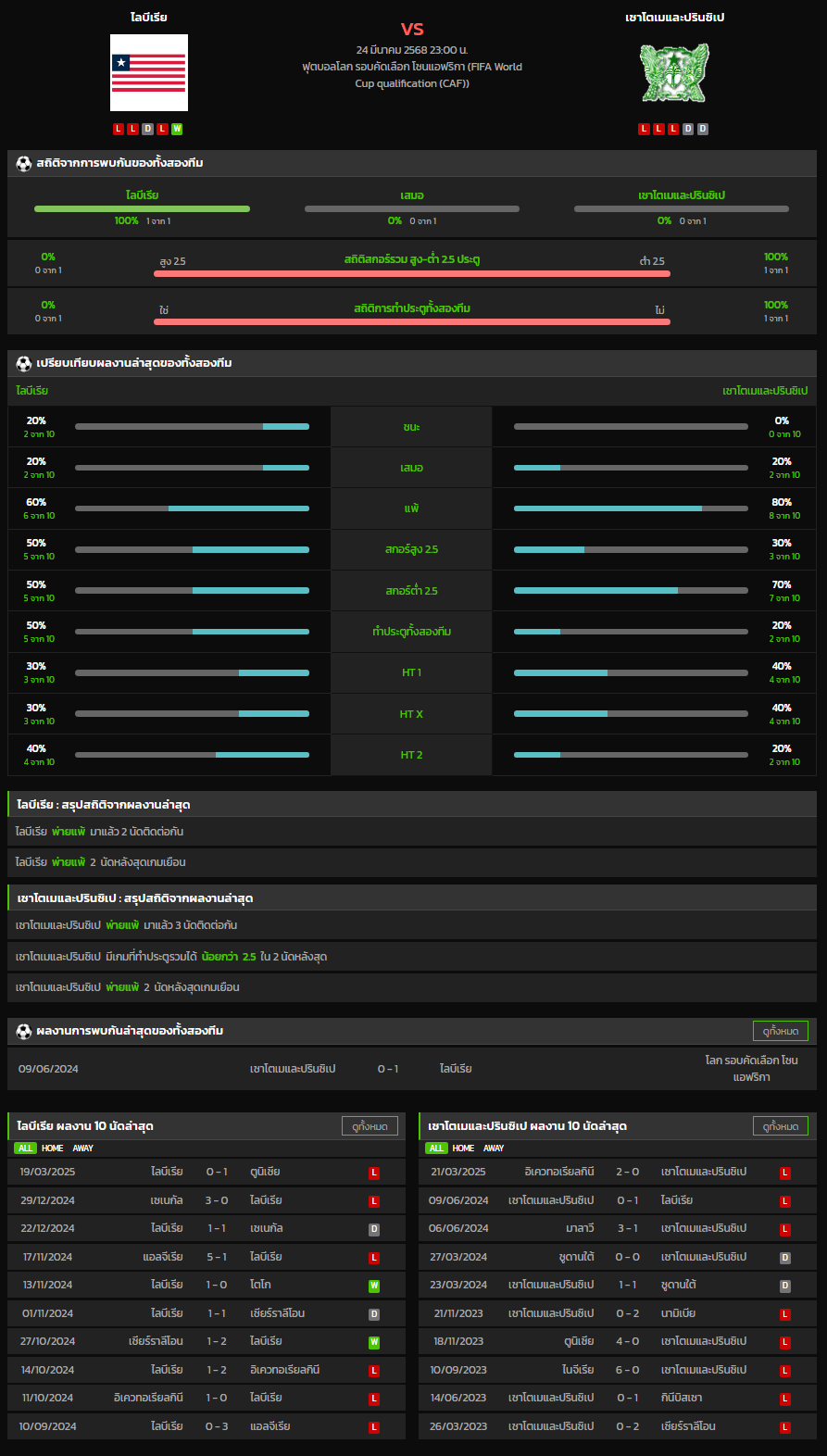Click the D result badge for 01/11/2024 Liberia match

pyautogui.click(x=374, y=1314)
